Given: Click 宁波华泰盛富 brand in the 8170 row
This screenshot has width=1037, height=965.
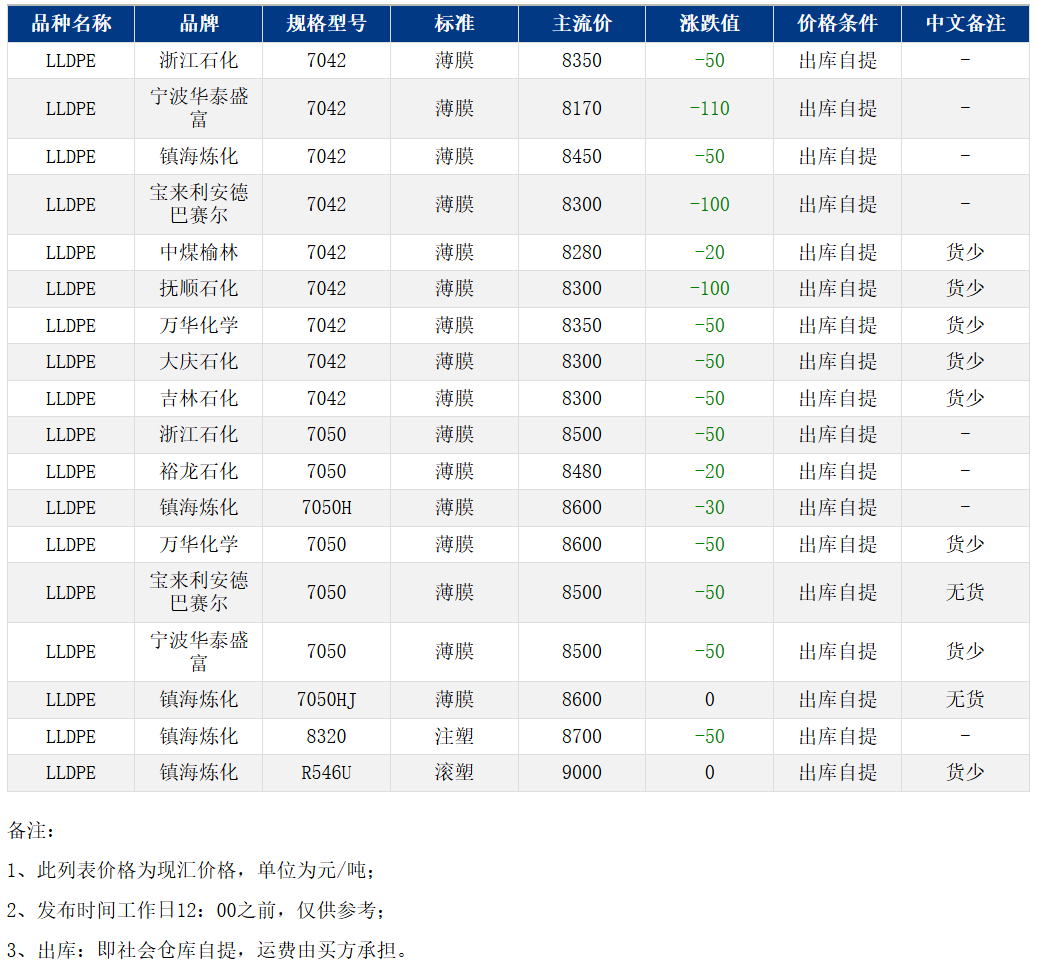Looking at the screenshot, I should (x=198, y=108).
